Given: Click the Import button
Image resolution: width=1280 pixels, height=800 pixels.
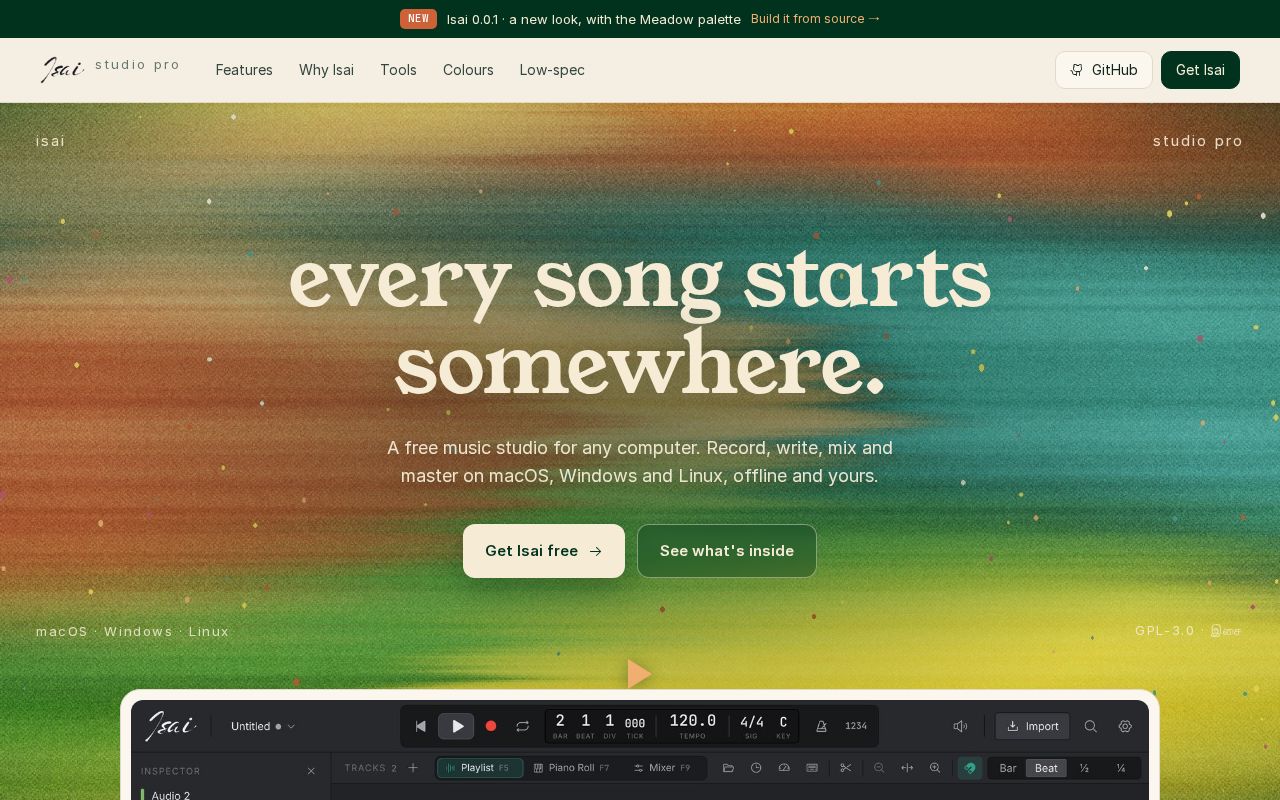Looking at the screenshot, I should [x=1032, y=726].
